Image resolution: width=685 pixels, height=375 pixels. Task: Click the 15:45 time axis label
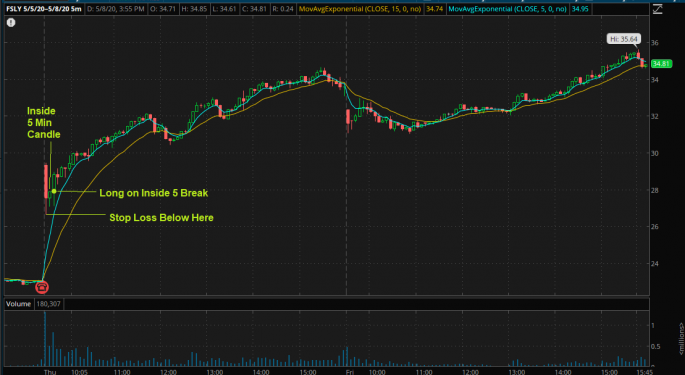click(645, 372)
